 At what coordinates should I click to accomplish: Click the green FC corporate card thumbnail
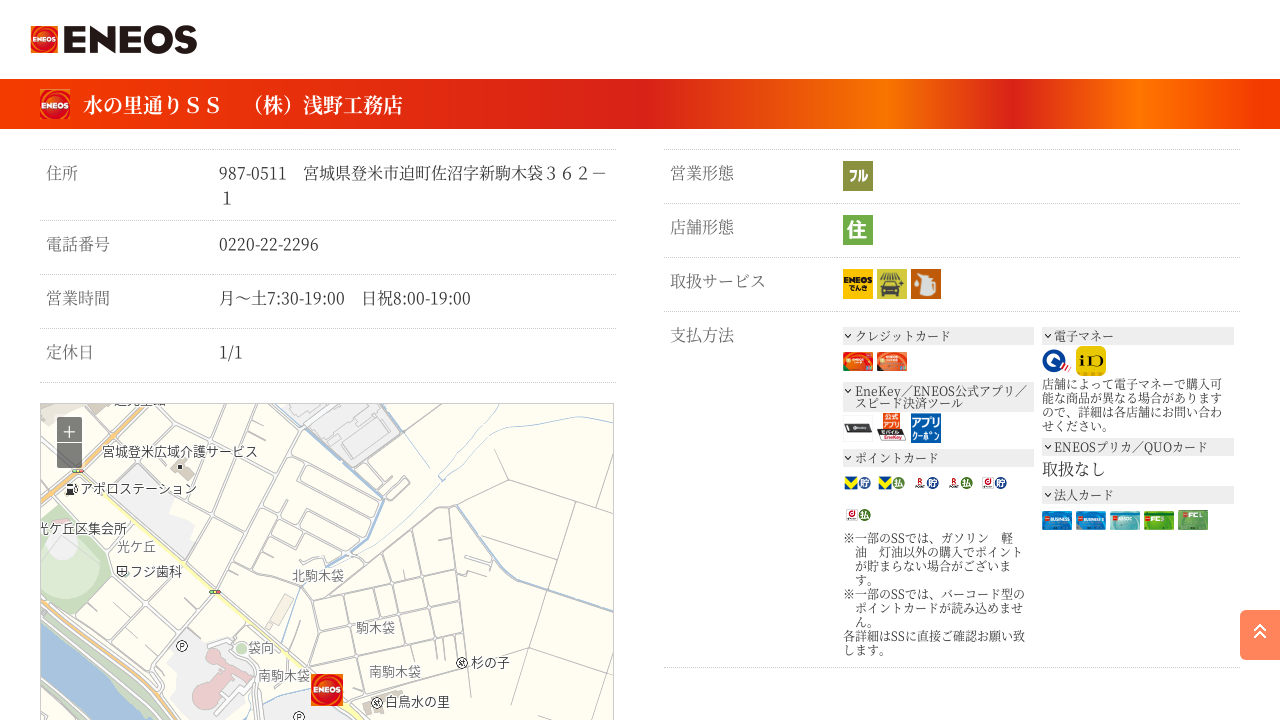(x=1158, y=520)
